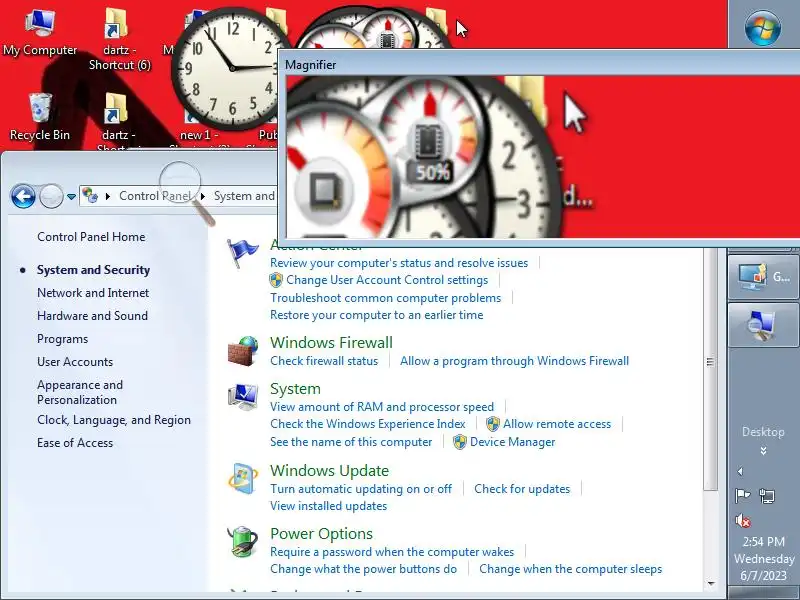800x600 pixels.
Task: Open recent pages dropdown next to Forward
Action: pyautogui.click(x=71, y=196)
